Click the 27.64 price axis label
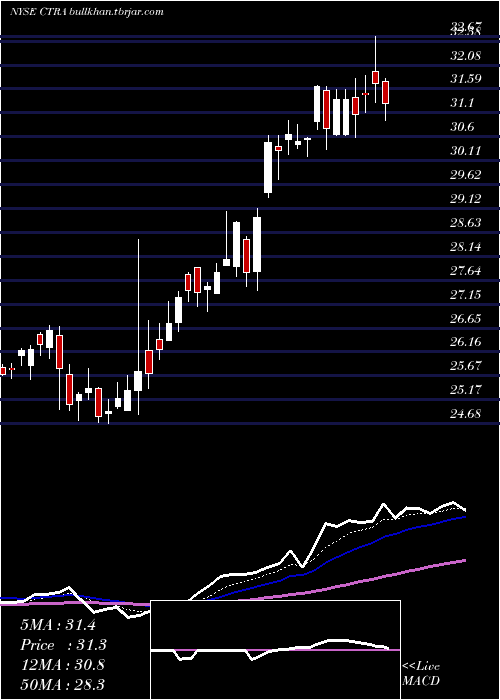The width and height of the screenshot is (500, 700). pyautogui.click(x=466, y=271)
